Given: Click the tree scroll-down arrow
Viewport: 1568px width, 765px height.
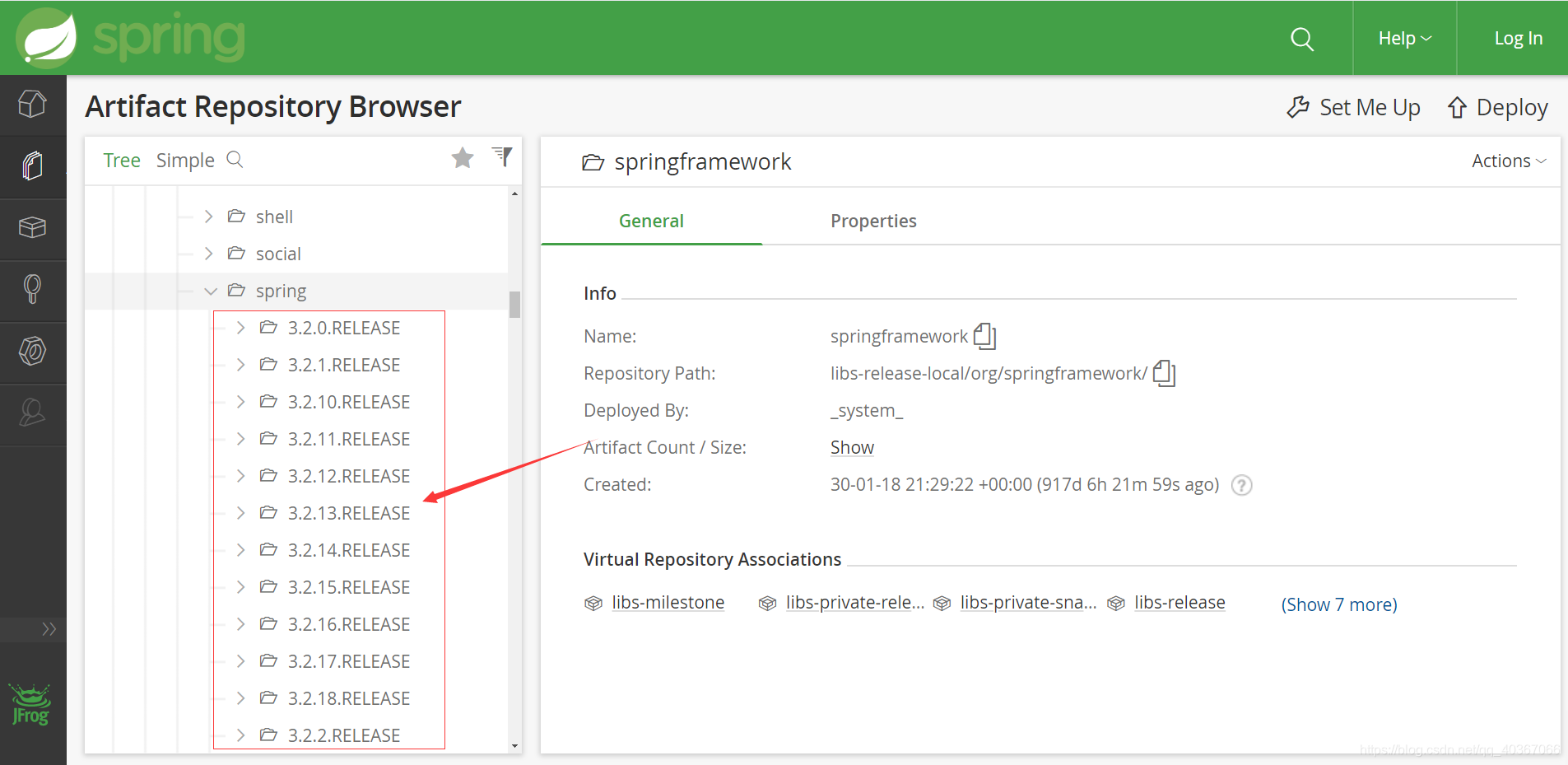Looking at the screenshot, I should coord(514,746).
